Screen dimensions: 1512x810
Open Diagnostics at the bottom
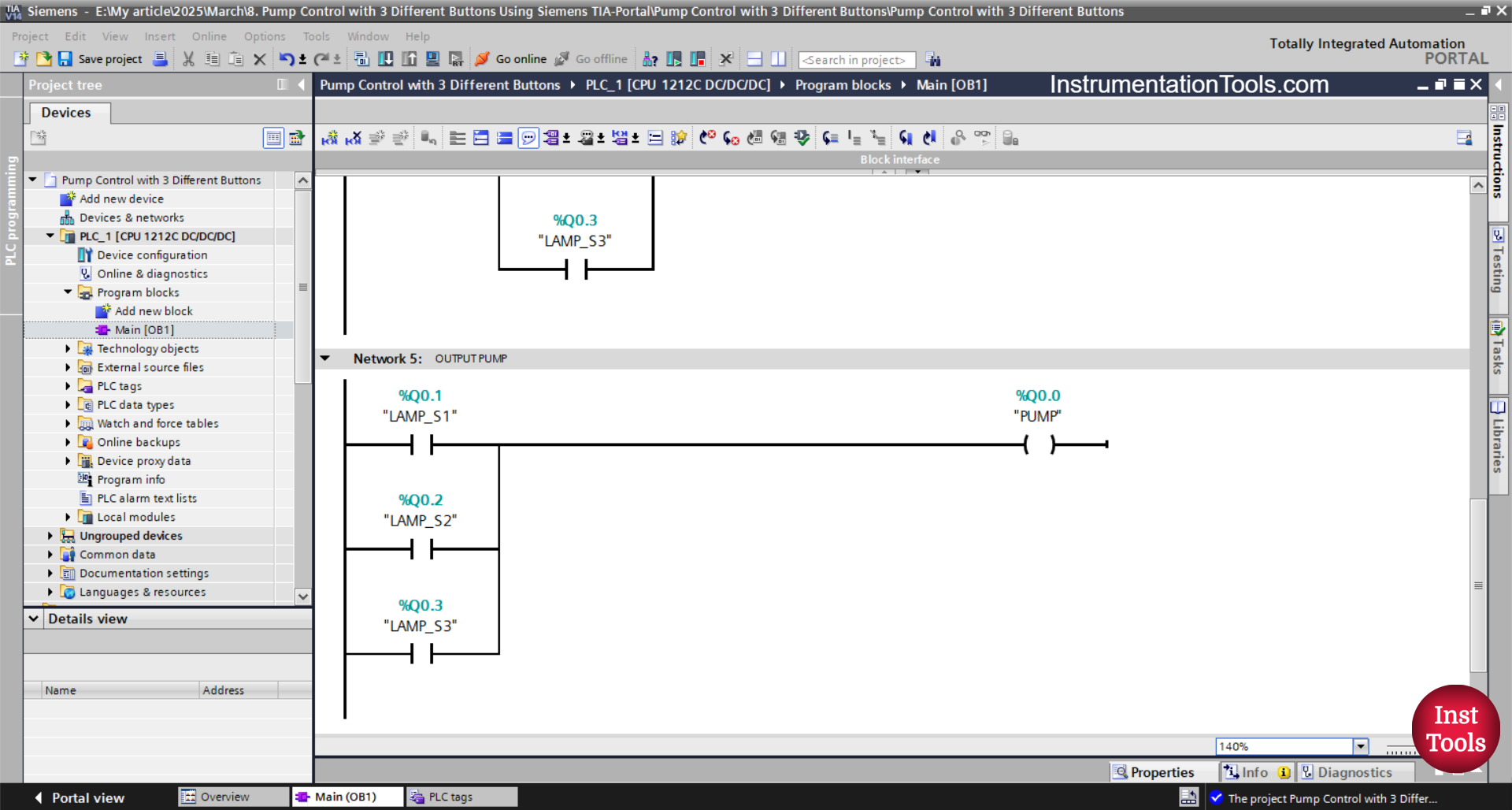(1356, 772)
